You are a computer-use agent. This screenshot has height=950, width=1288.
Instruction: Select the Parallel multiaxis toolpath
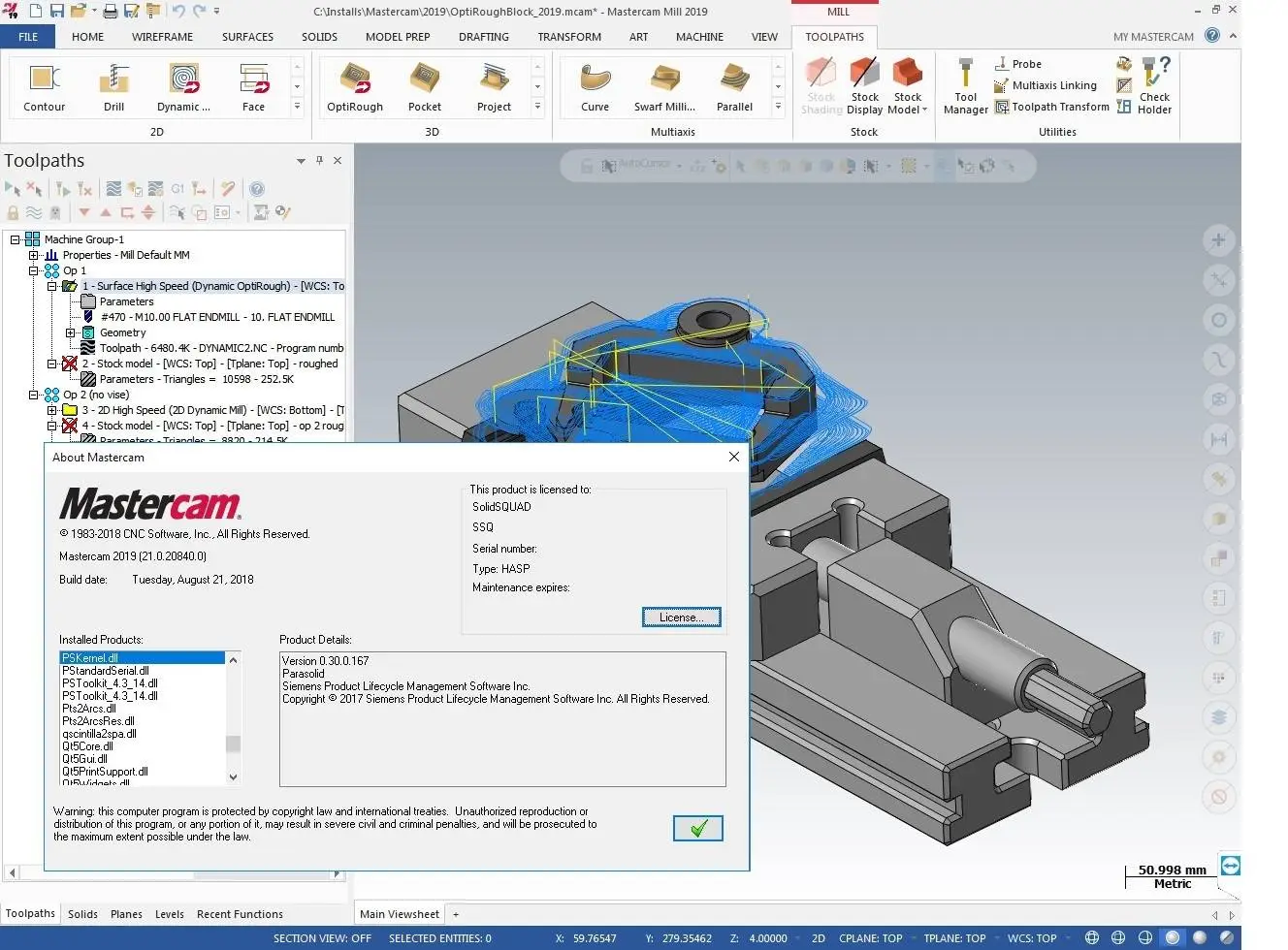734,87
